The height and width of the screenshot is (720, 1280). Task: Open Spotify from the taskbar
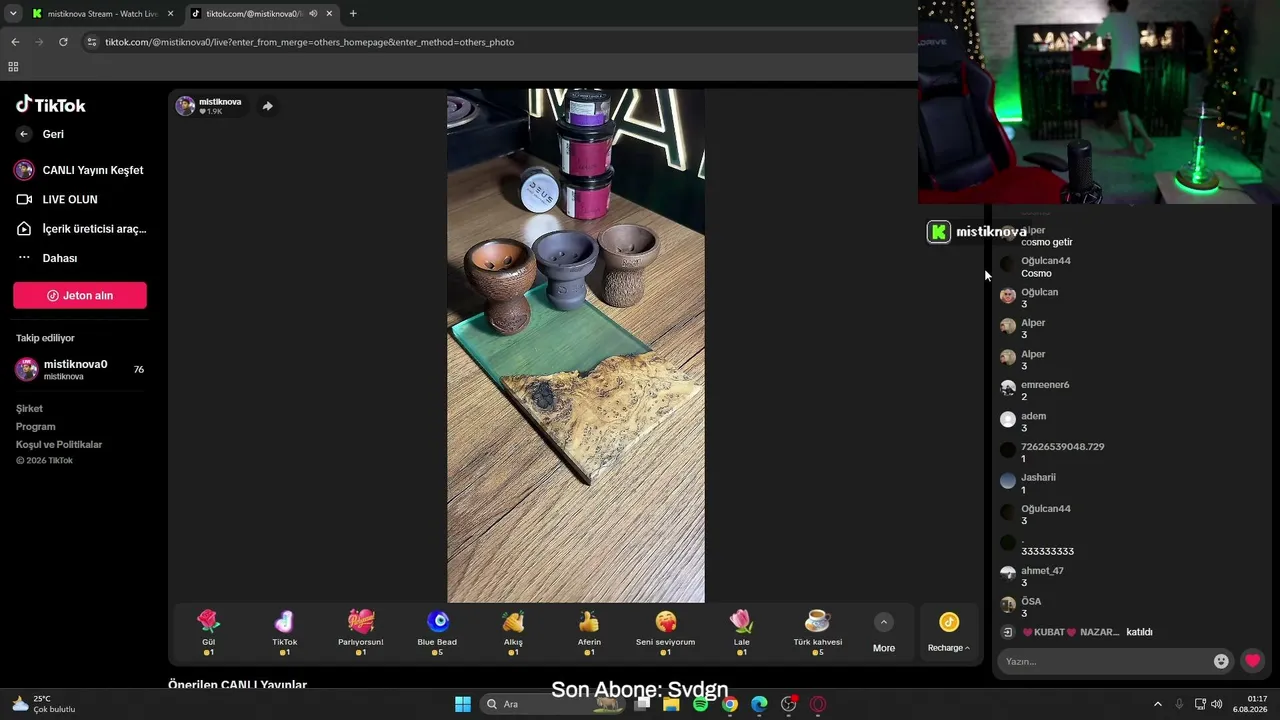700,704
